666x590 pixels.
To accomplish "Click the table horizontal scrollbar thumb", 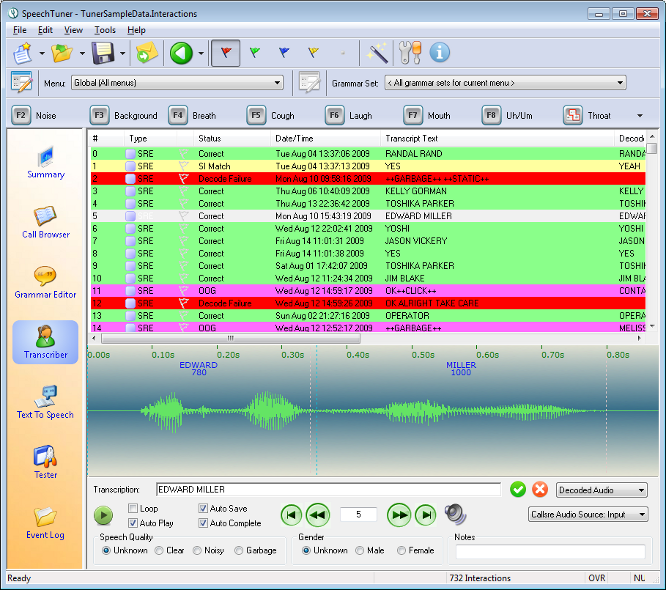I will click(x=231, y=339).
